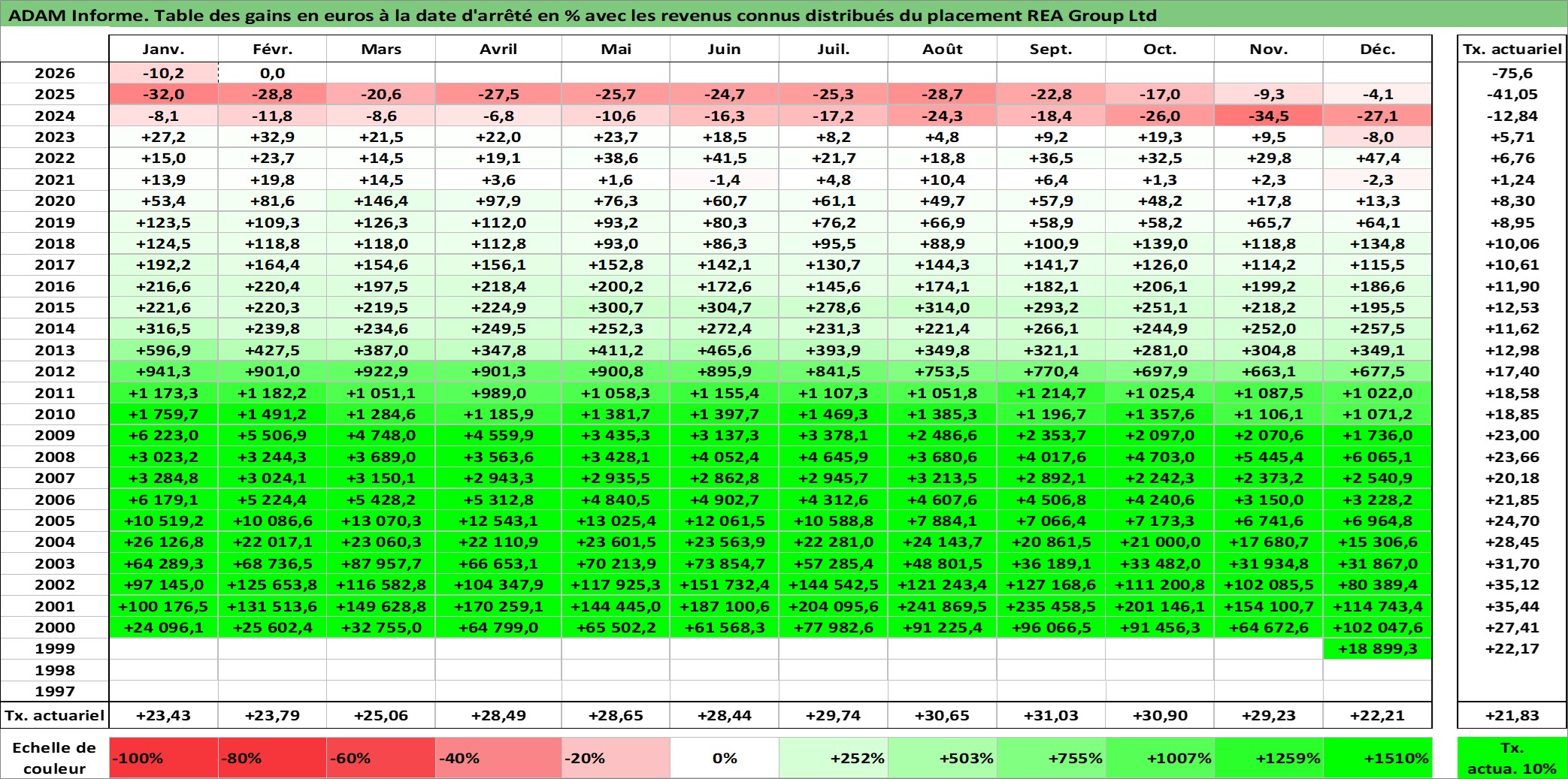
Task: Click the 2008 December value "+6 065,1"
Action: (x=1378, y=457)
